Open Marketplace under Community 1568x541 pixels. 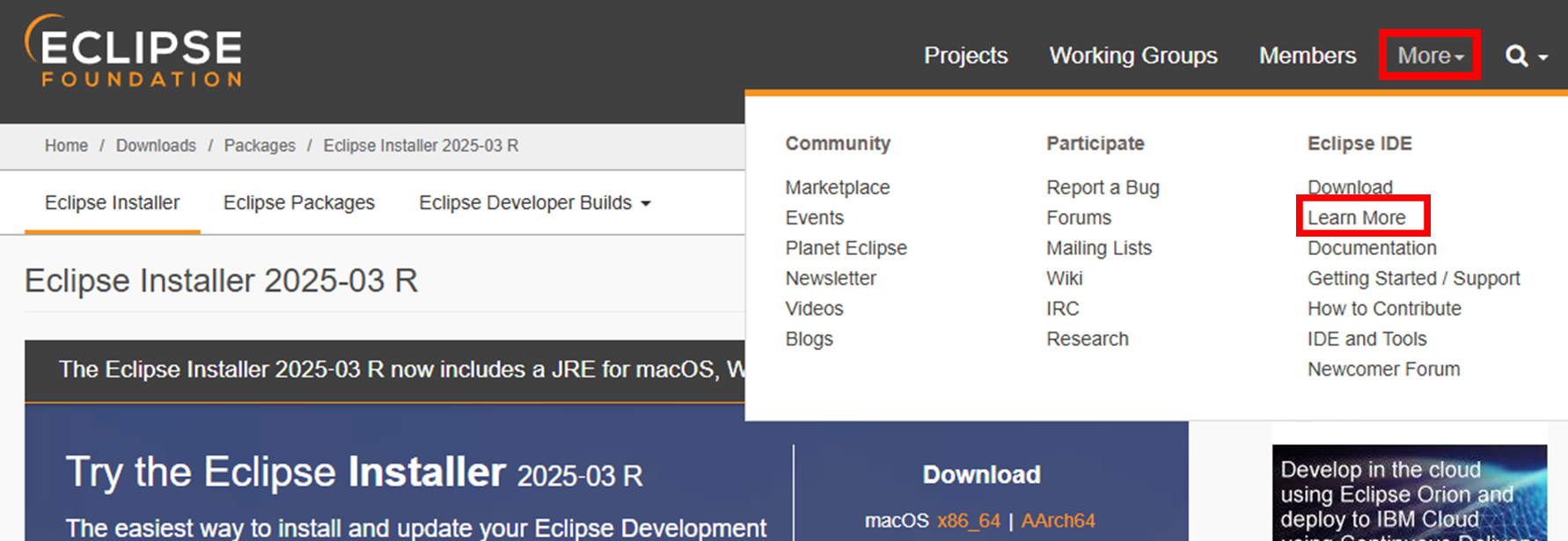[x=838, y=187]
